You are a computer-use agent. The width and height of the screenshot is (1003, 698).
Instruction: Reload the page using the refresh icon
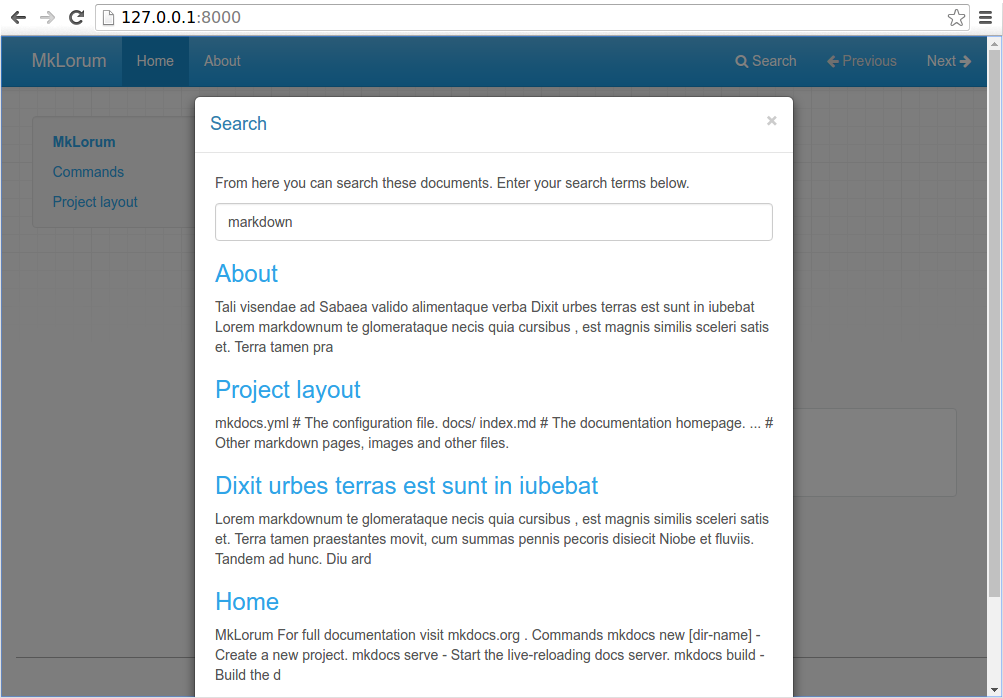click(x=76, y=17)
